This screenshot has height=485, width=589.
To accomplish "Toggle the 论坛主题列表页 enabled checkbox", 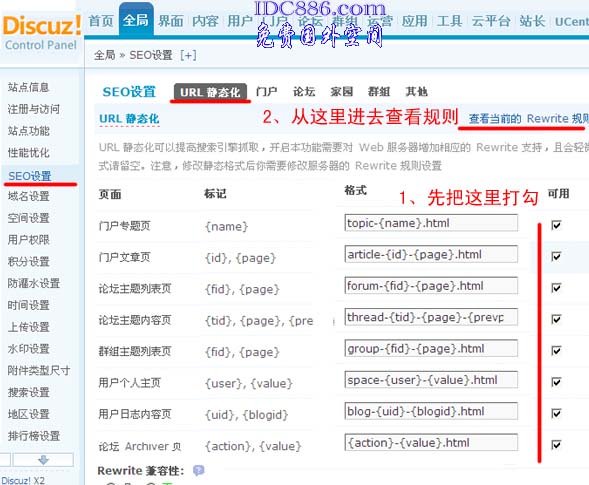I will [x=556, y=288].
